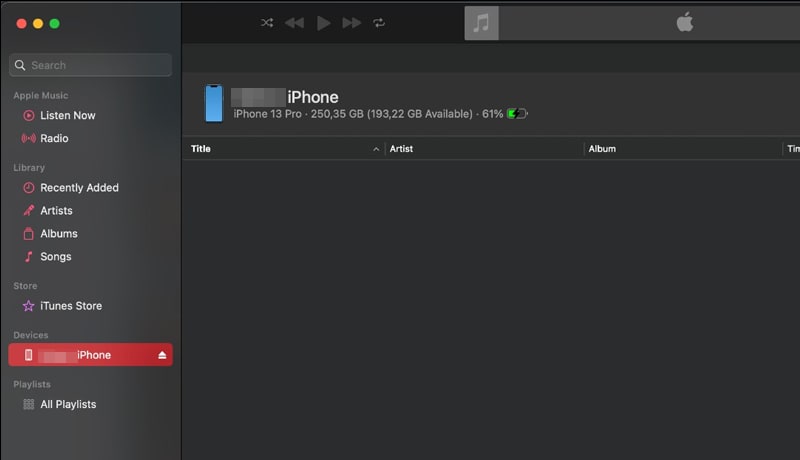This screenshot has height=460, width=800.
Task: Click the Title sort direction arrow
Action: tap(376, 149)
